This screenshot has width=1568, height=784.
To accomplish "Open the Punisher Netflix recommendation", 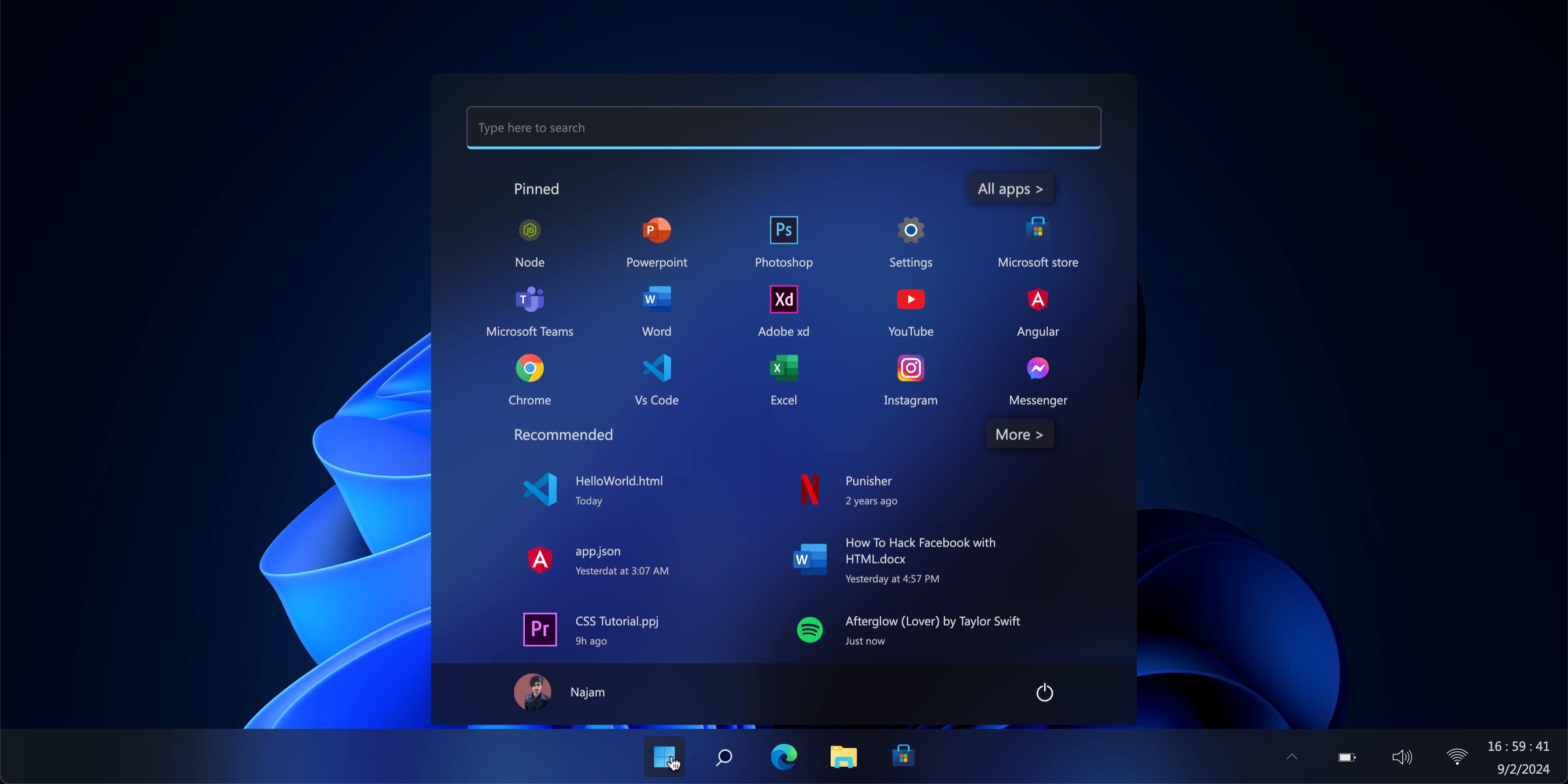I will 848,490.
